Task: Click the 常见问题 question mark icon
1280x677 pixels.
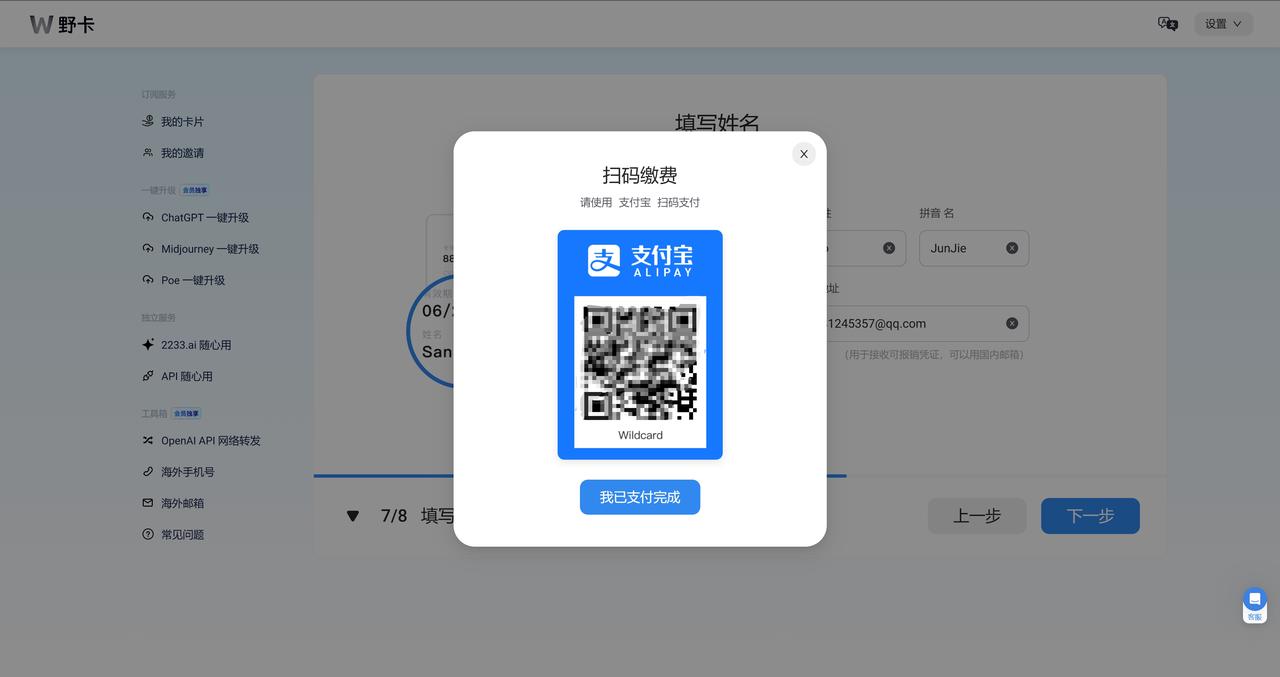Action: tap(148, 535)
